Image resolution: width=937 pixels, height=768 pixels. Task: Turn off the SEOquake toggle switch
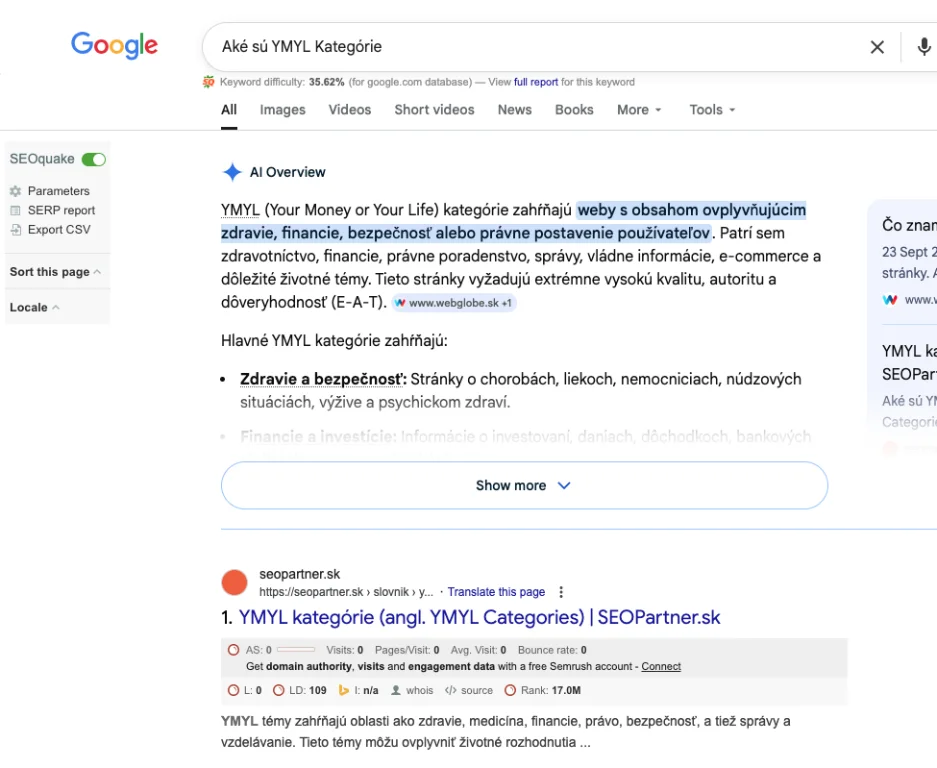(x=94, y=159)
